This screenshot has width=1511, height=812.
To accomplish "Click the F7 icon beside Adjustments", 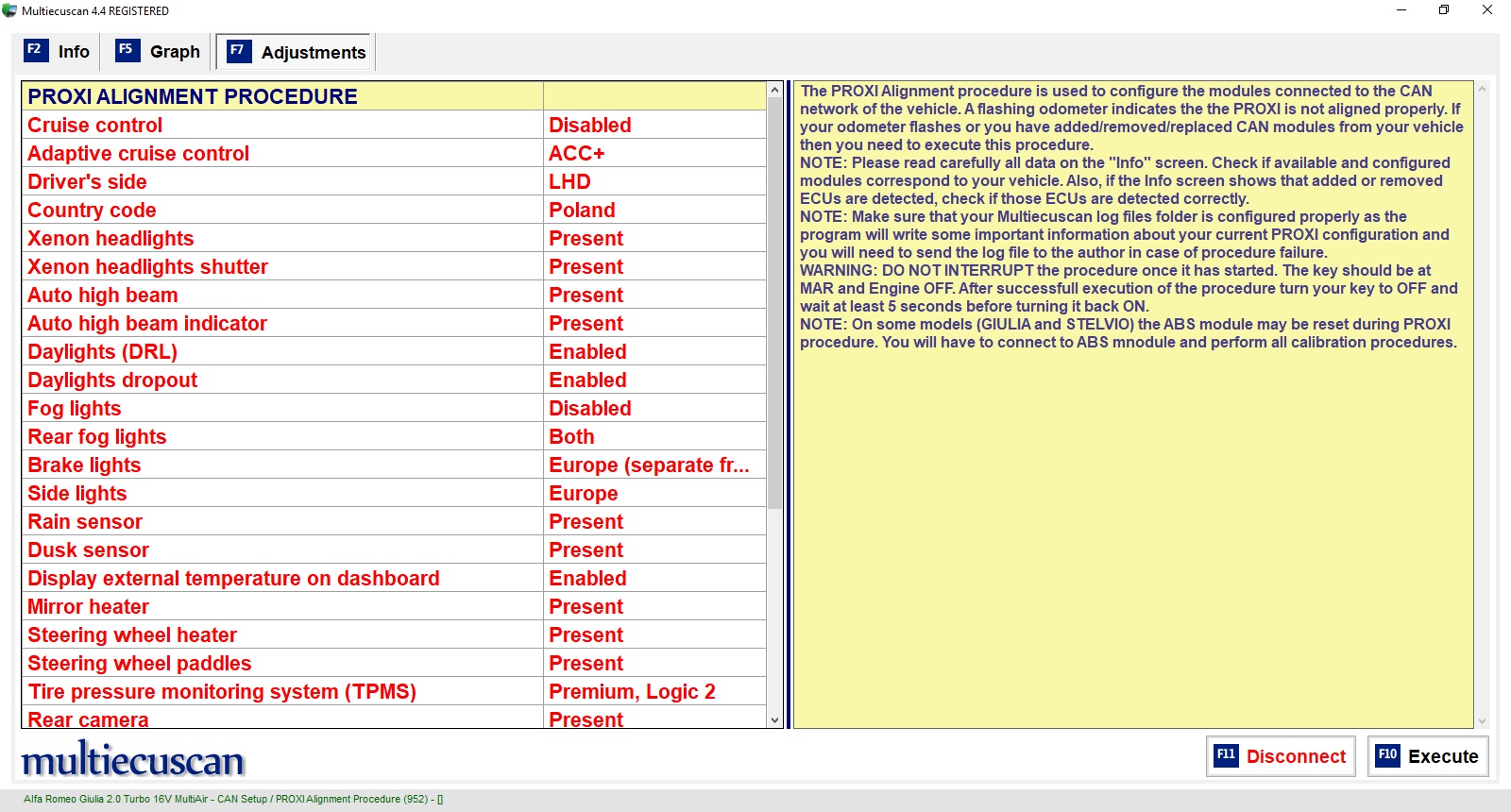I will click(239, 51).
